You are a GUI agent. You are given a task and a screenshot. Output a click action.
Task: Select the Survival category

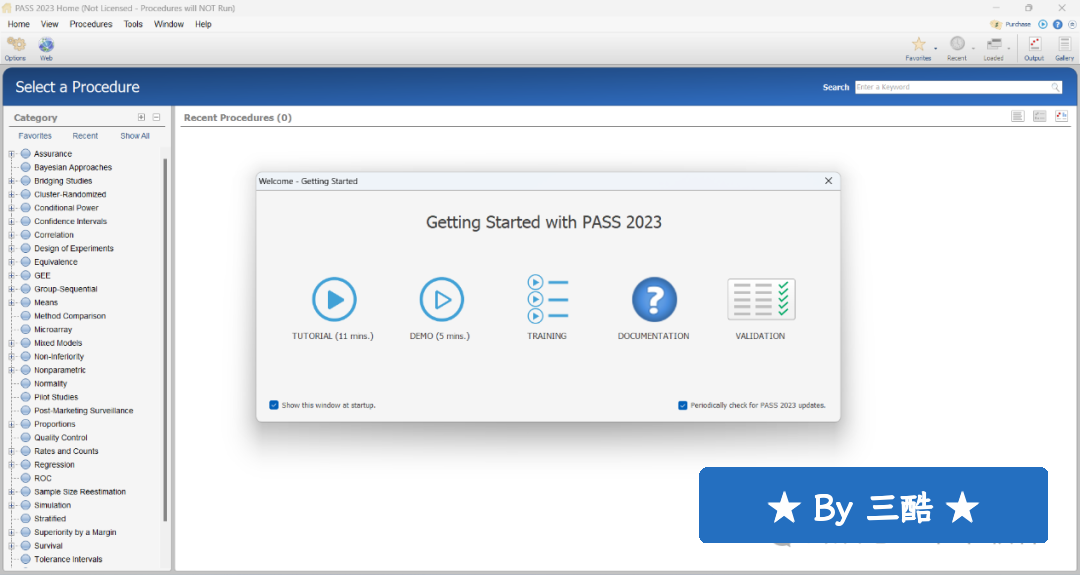pyautogui.click(x=48, y=546)
